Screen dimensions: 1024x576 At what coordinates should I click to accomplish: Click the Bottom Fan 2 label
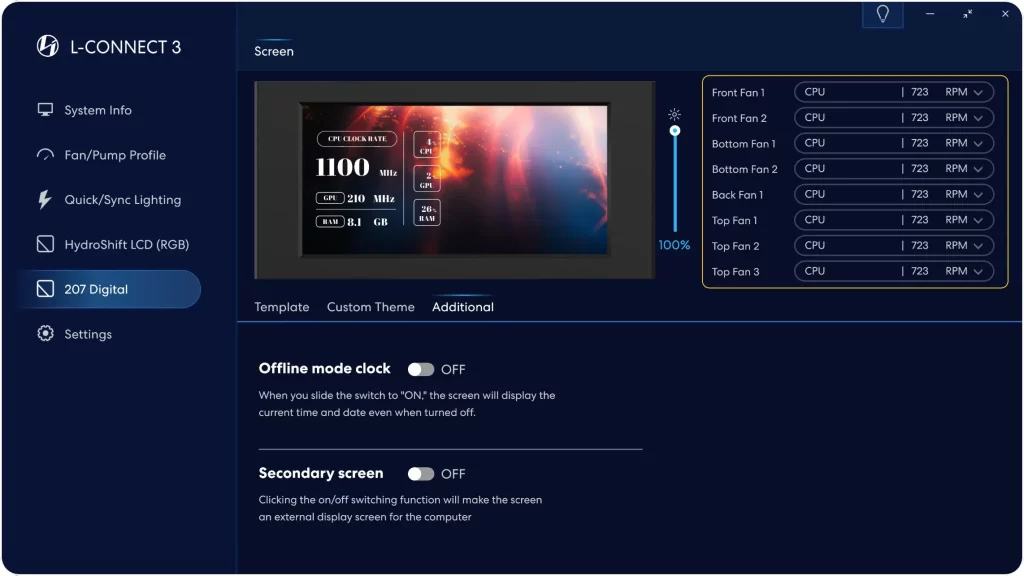(744, 169)
